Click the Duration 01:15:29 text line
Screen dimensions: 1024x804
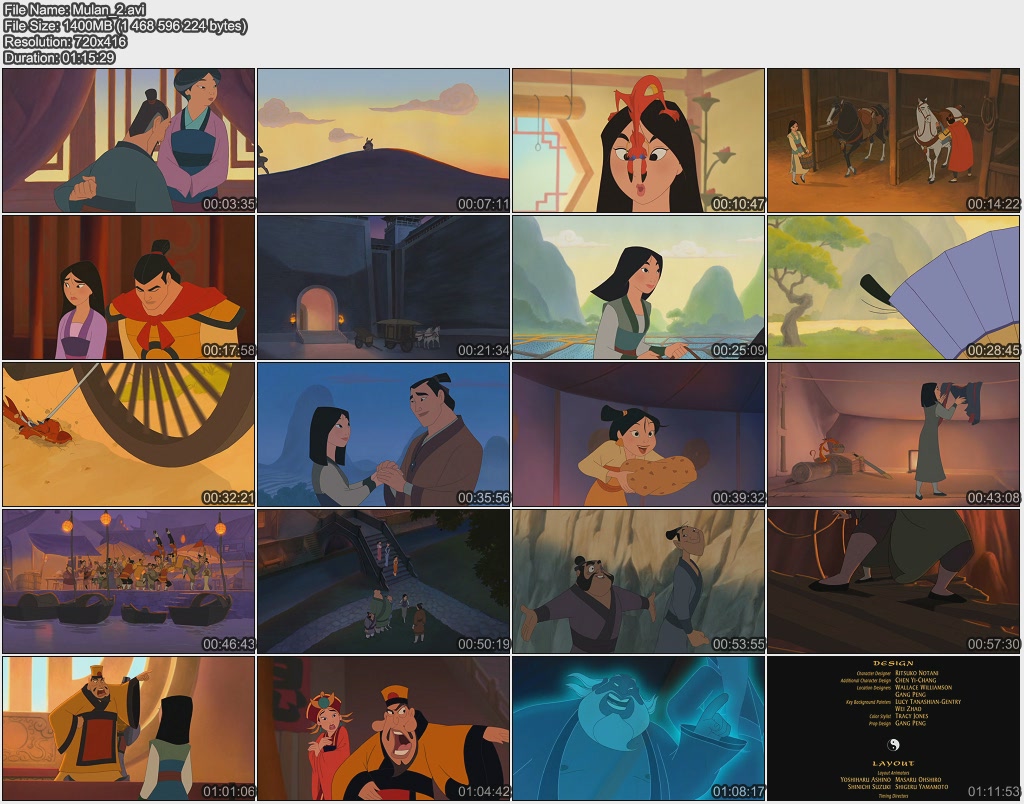[60, 58]
